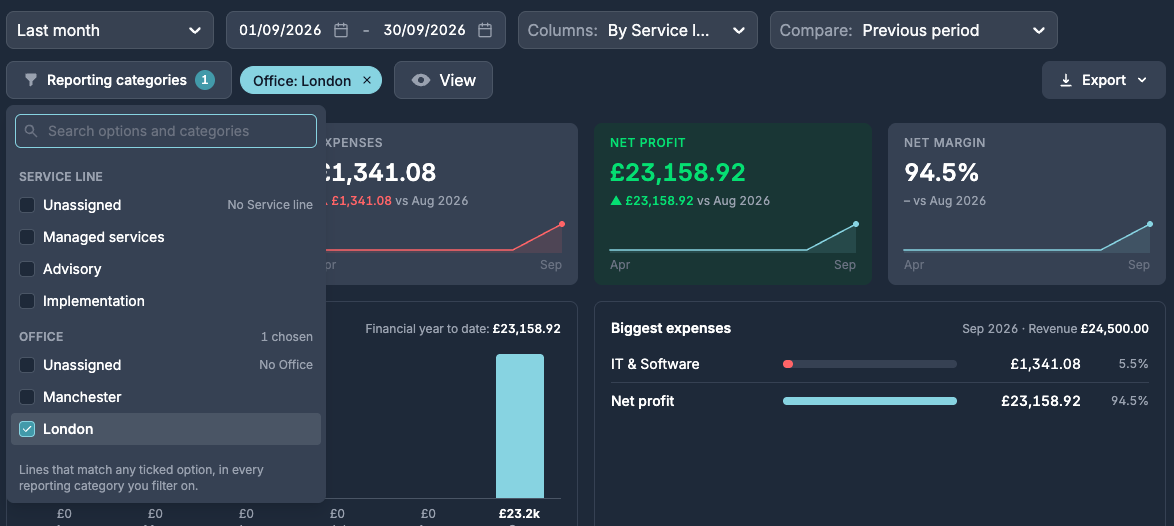
Task: Click the 5.5% IT & Software share
Action: pyautogui.click(x=1134, y=364)
